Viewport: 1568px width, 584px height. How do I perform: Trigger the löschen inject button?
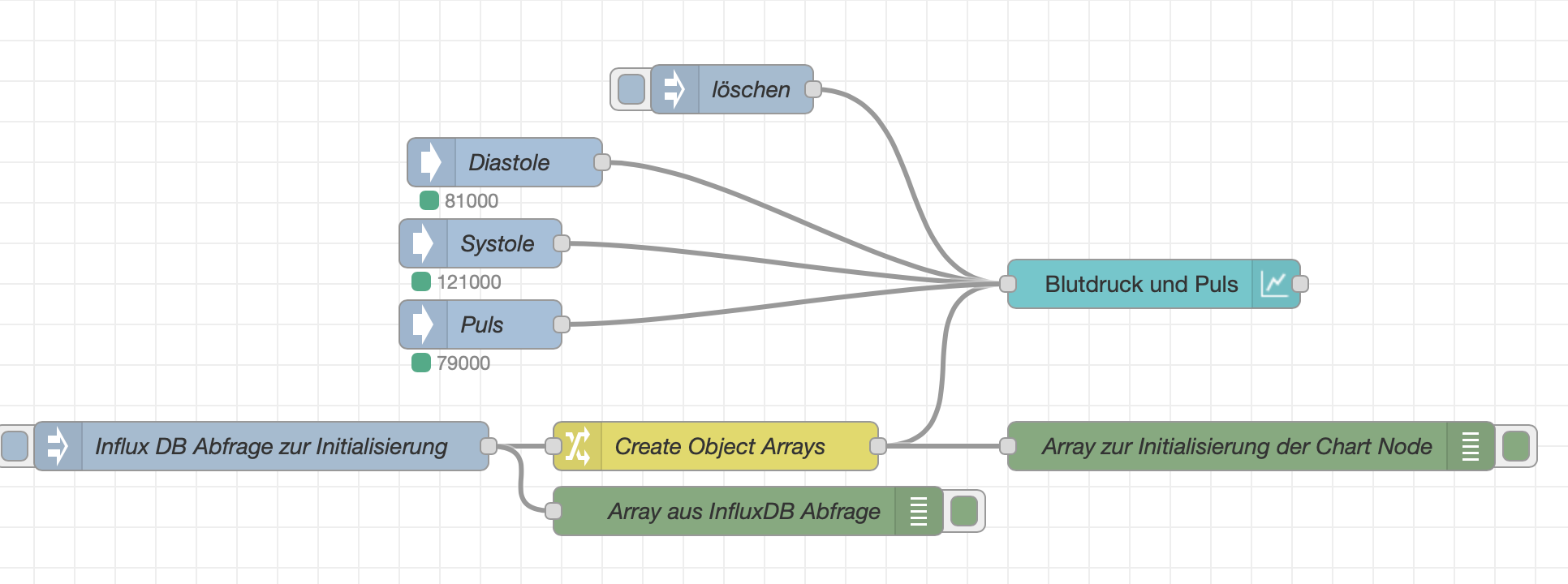pyautogui.click(x=631, y=89)
